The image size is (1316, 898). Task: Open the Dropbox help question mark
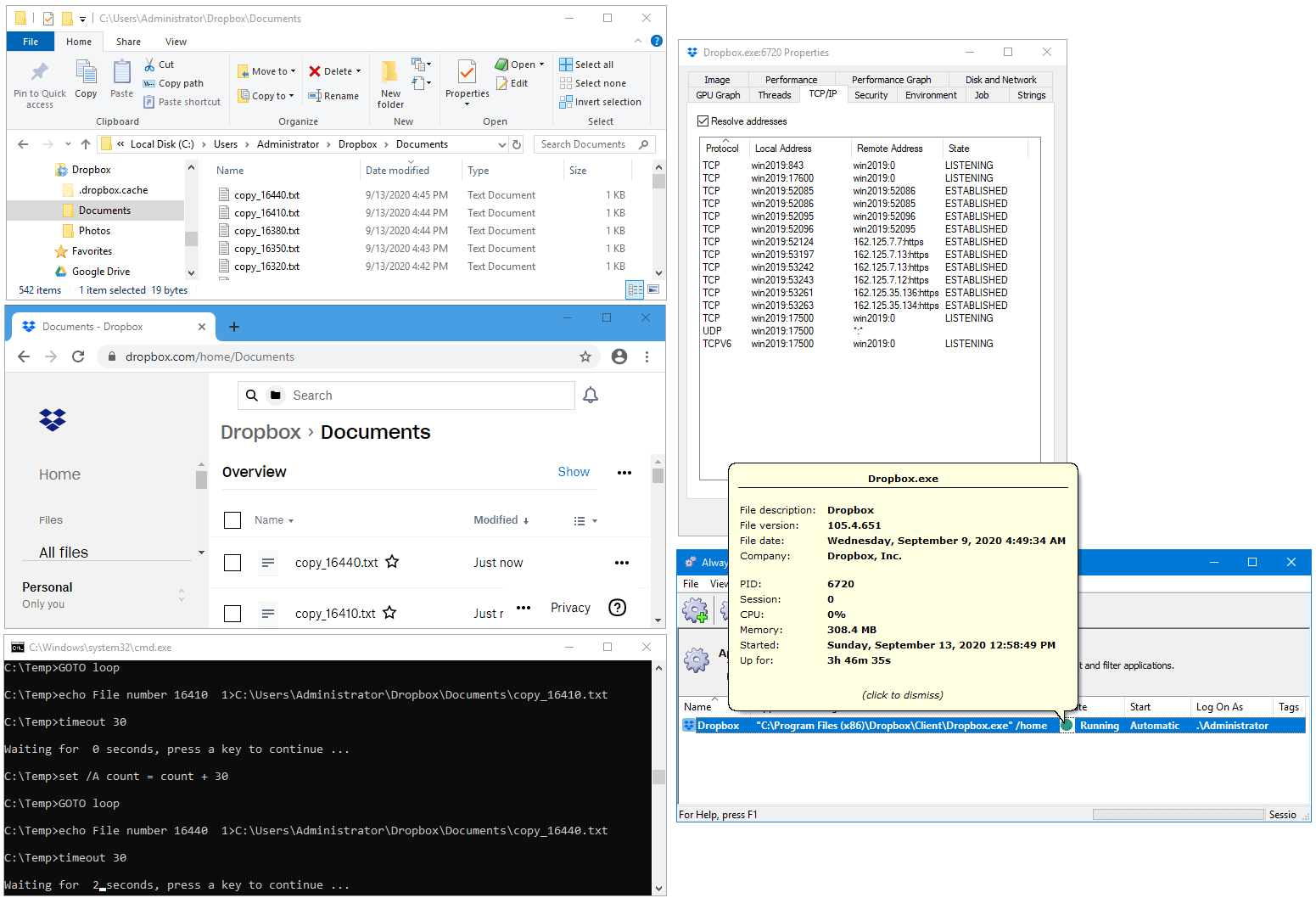click(618, 607)
